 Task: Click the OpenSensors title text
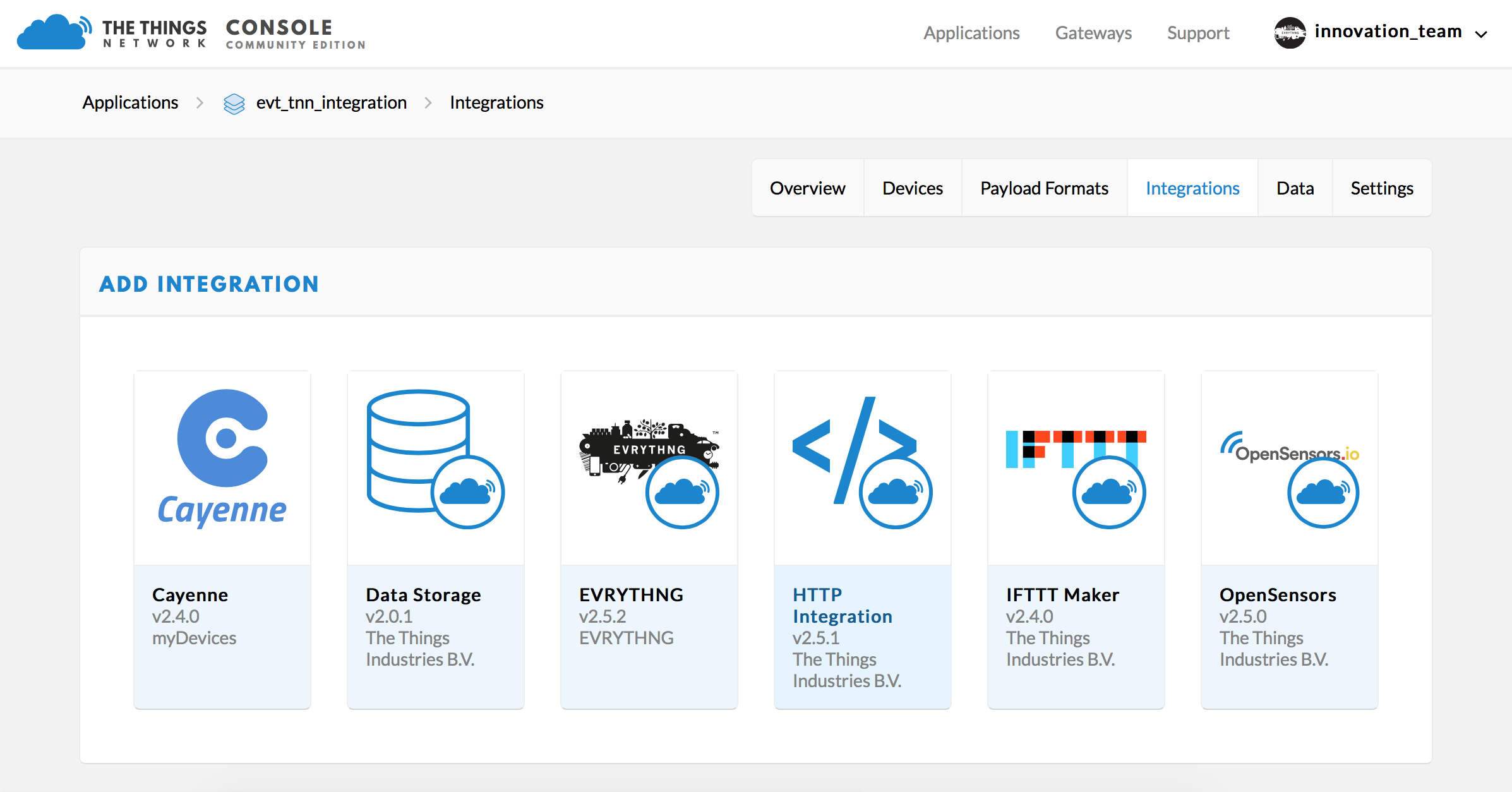1278,595
